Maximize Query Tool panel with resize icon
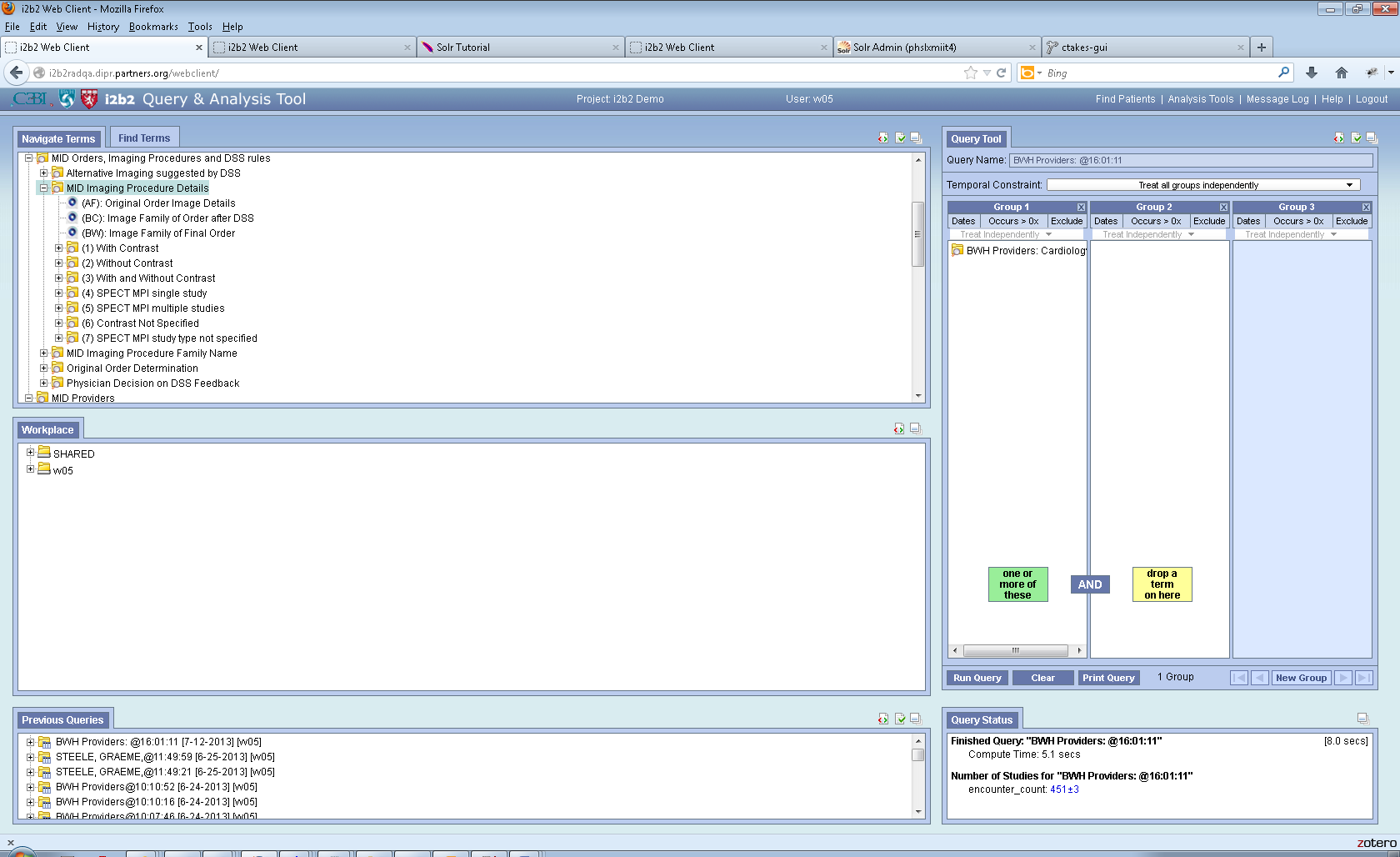Screen dimensions: 1400x857 pos(1372,138)
